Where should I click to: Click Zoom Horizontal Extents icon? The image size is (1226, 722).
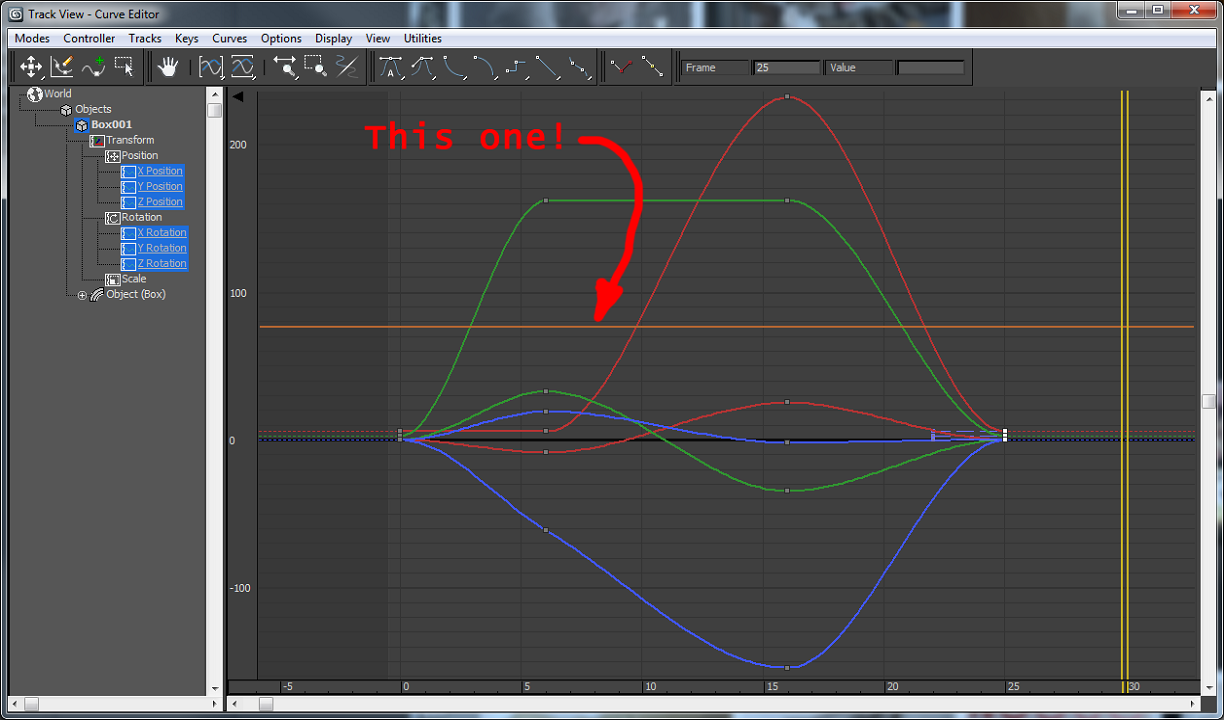(x=211, y=67)
